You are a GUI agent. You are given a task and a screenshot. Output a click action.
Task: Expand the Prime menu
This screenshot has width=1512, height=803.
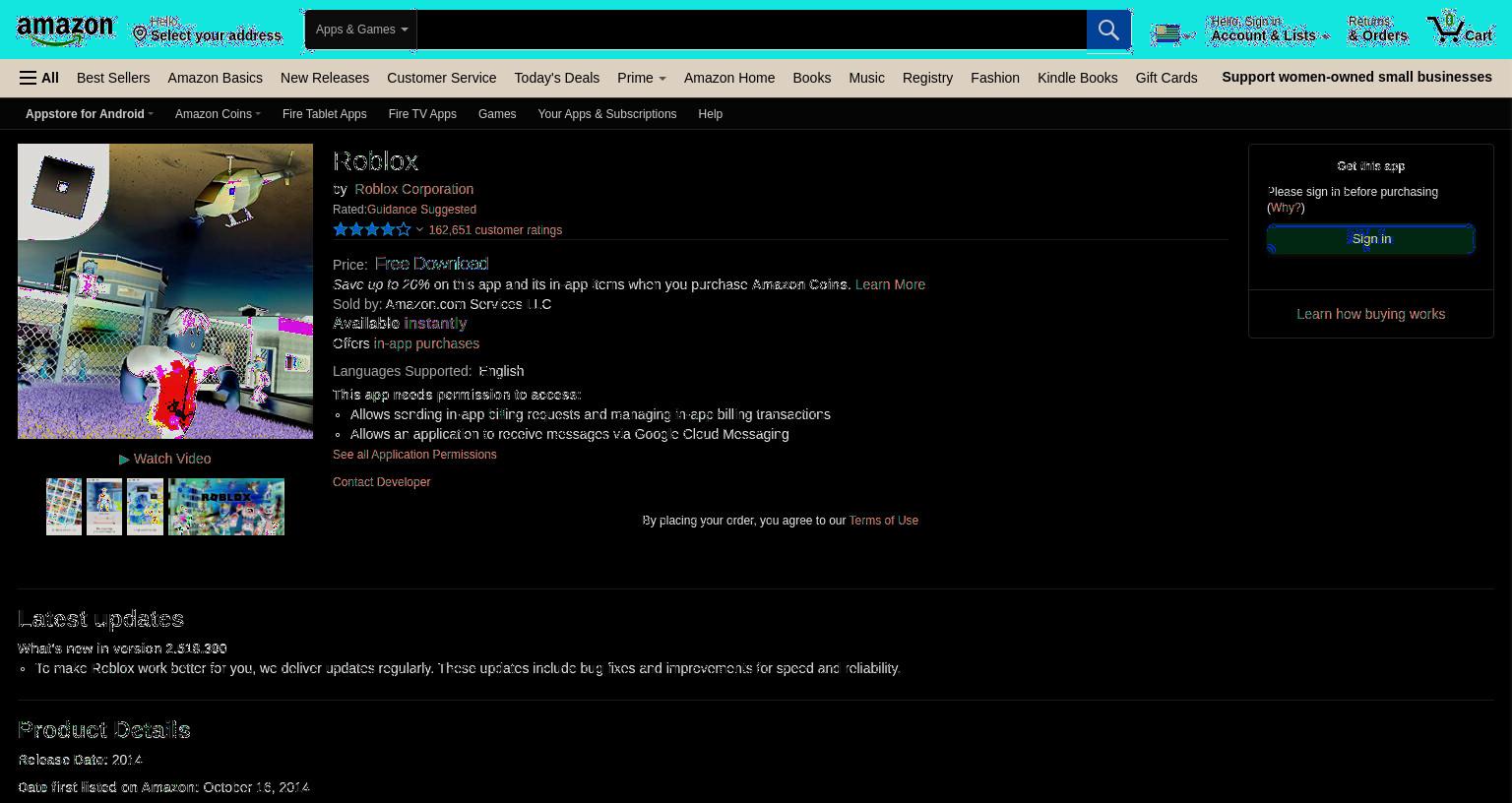tap(641, 78)
